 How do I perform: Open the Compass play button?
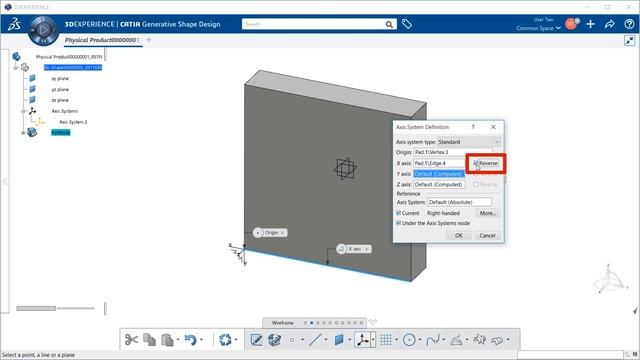click(x=43, y=29)
